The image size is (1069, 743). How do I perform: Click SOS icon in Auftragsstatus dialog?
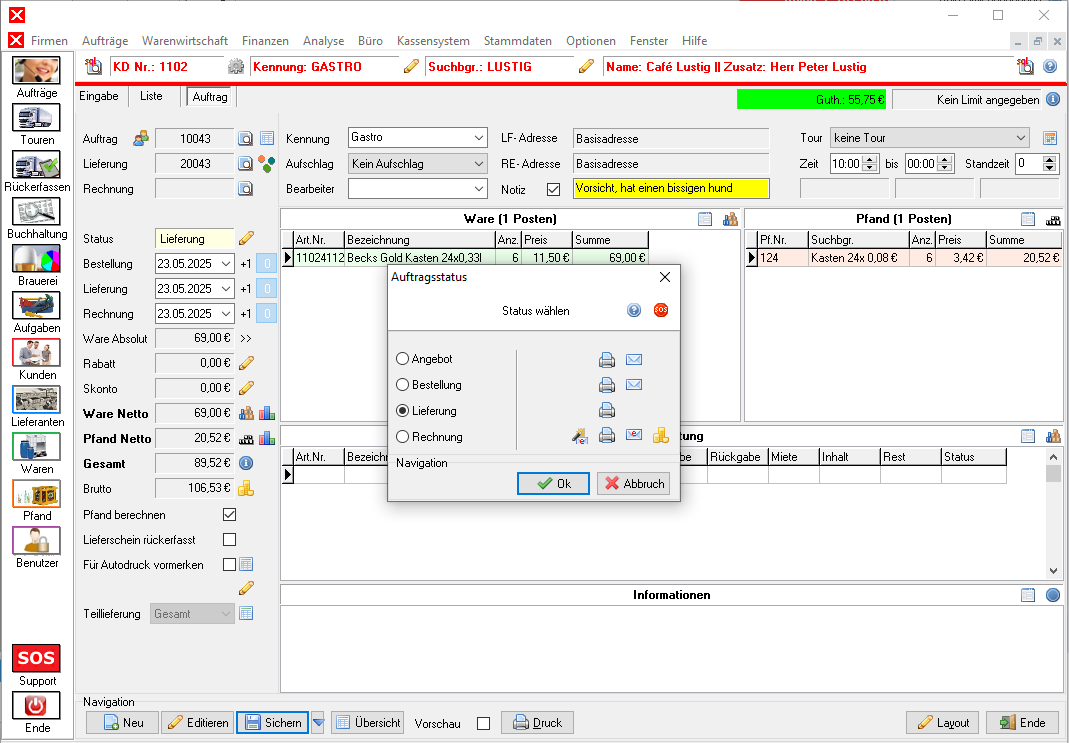coord(660,311)
